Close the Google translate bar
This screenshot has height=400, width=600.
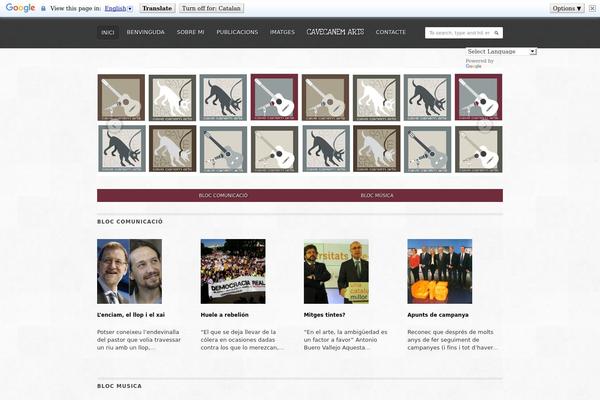point(592,8)
